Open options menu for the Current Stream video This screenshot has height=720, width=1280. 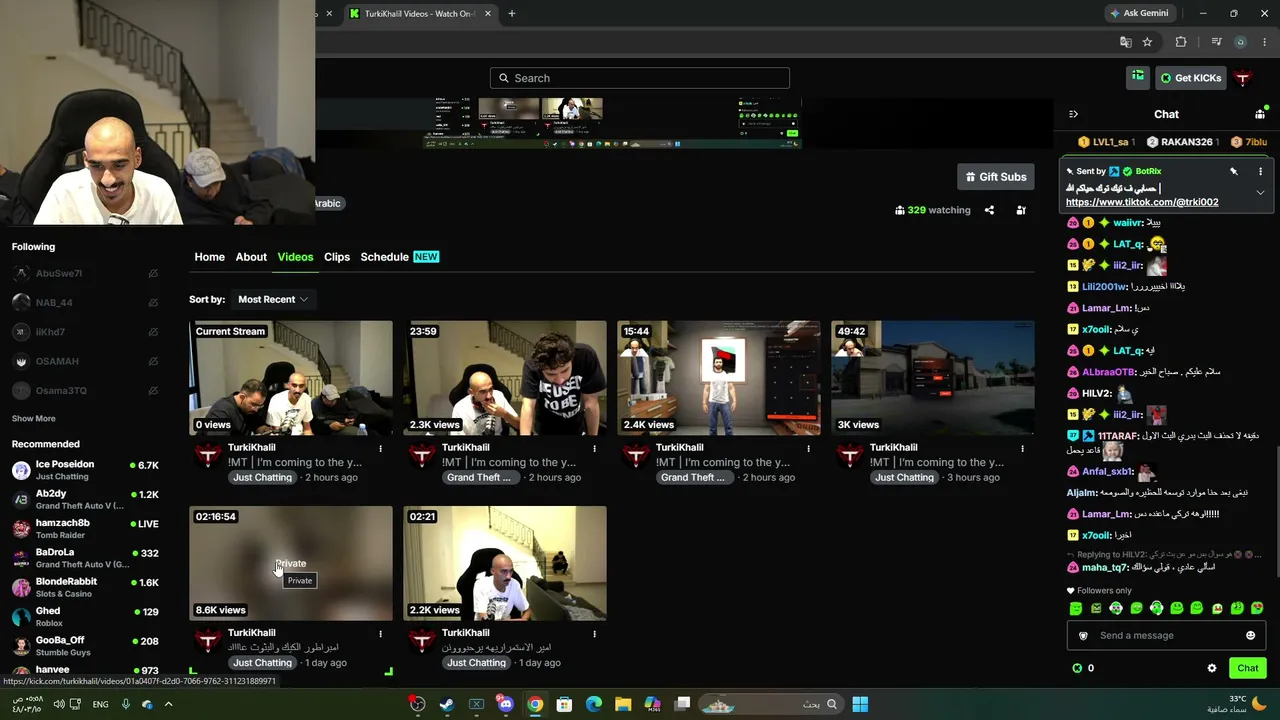(x=380, y=448)
